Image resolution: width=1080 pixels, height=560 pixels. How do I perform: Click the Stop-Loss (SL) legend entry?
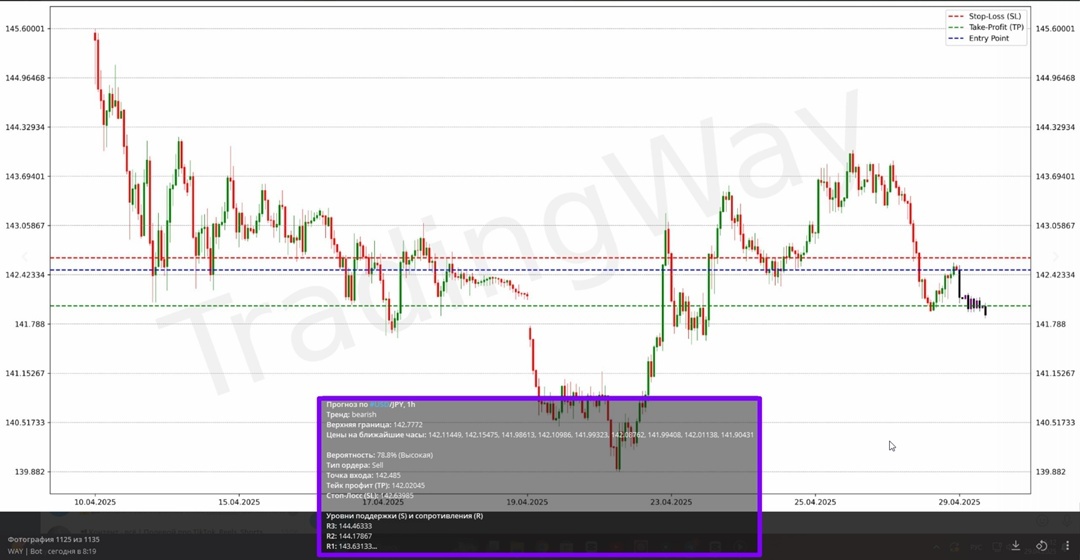pyautogui.click(x=986, y=16)
